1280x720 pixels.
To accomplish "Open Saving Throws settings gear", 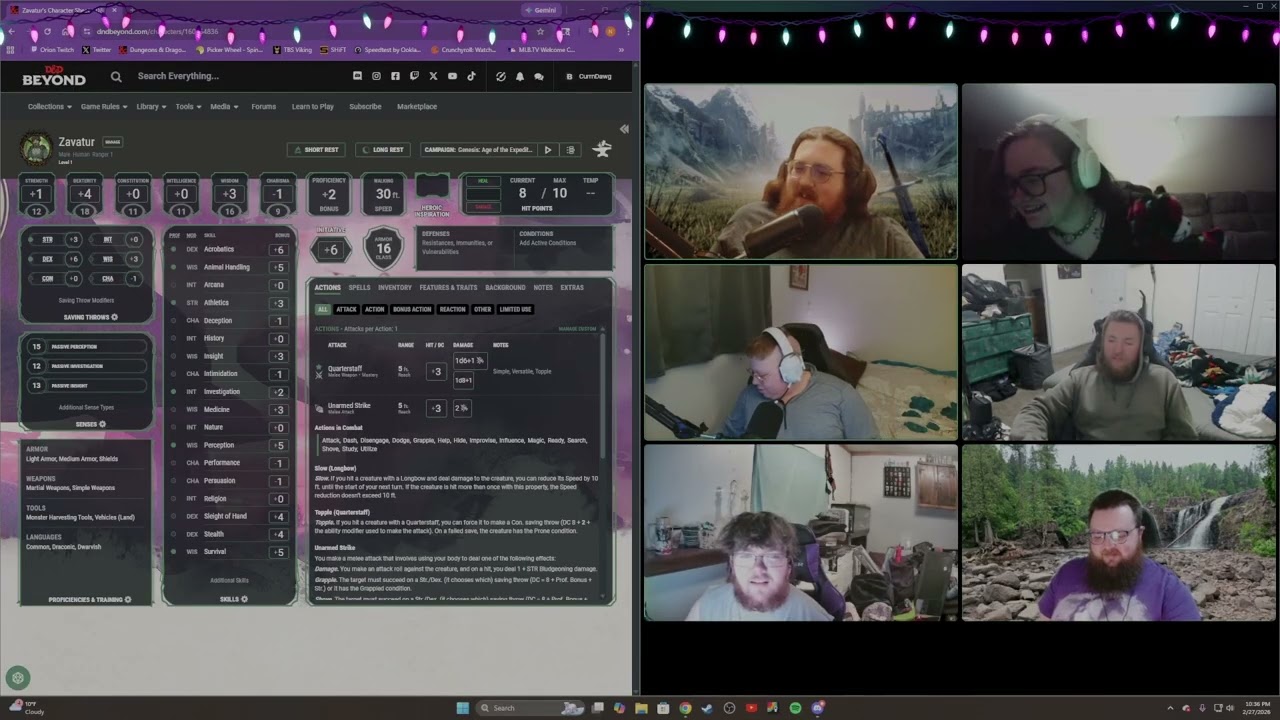I will [x=115, y=317].
